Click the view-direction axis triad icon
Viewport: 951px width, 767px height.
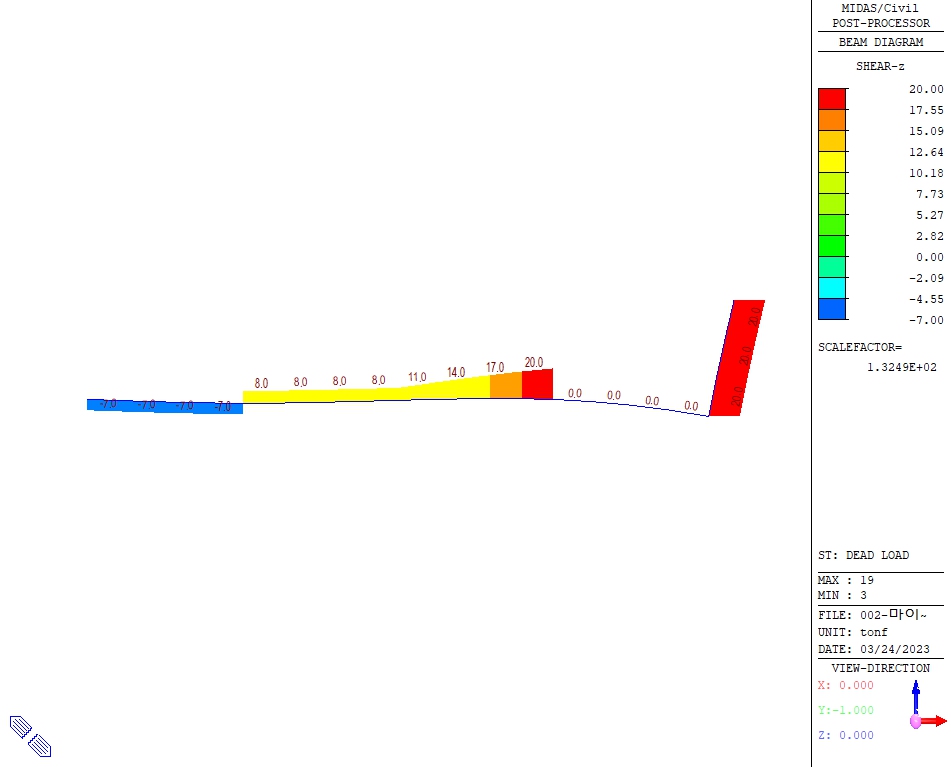[x=927, y=705]
